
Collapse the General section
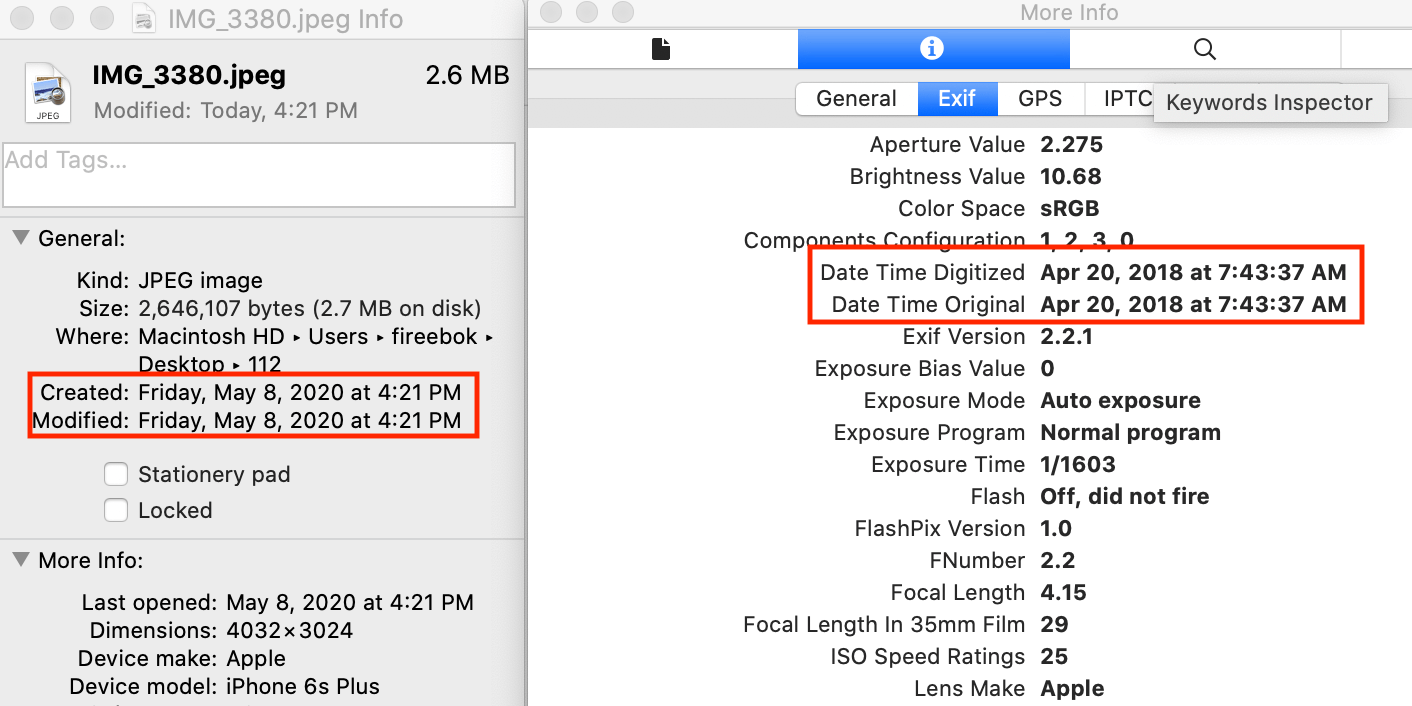[x=22, y=238]
